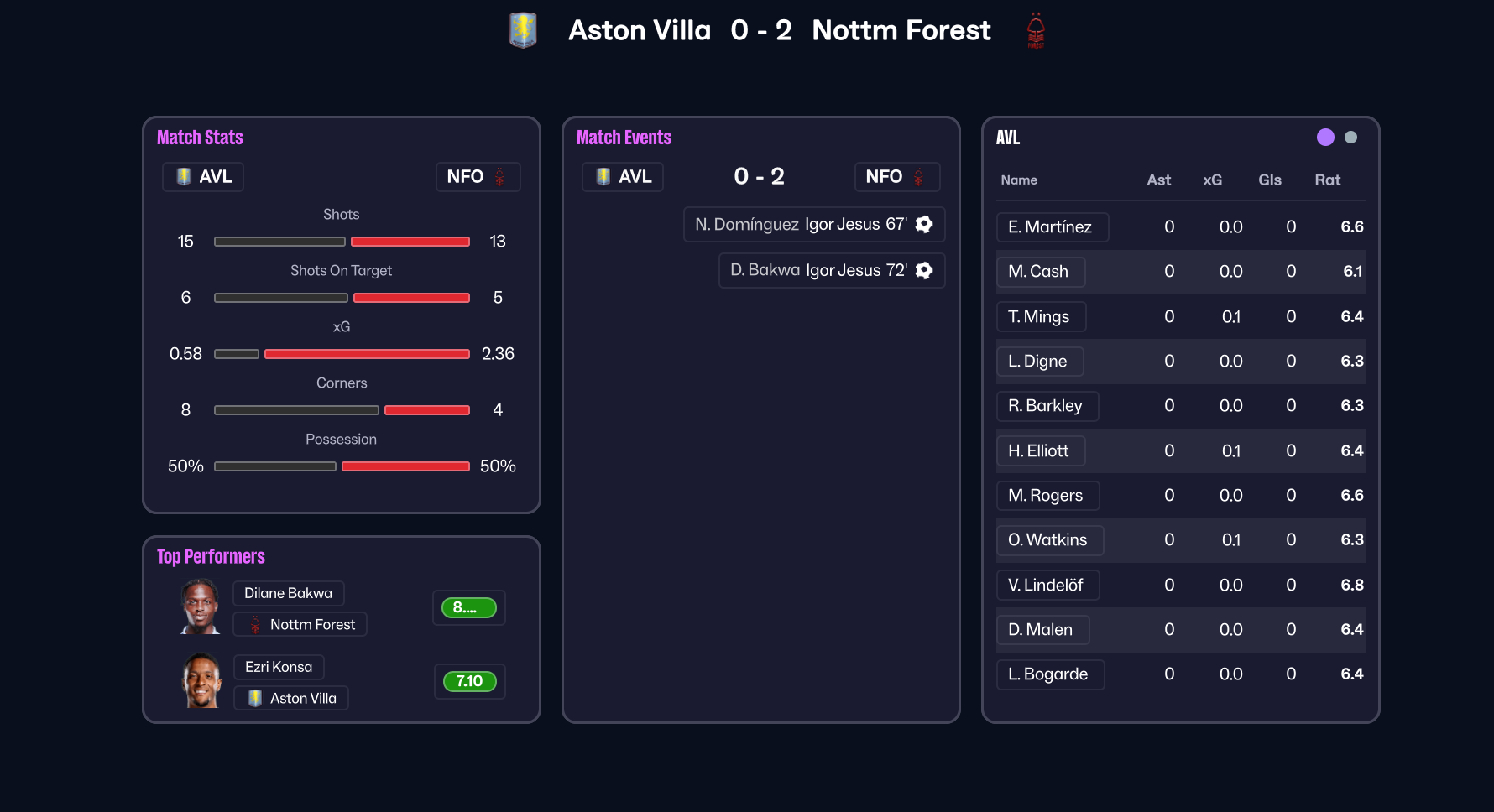Click the Aston Villa crest in header
The height and width of the screenshot is (812, 1494).
pyautogui.click(x=523, y=30)
